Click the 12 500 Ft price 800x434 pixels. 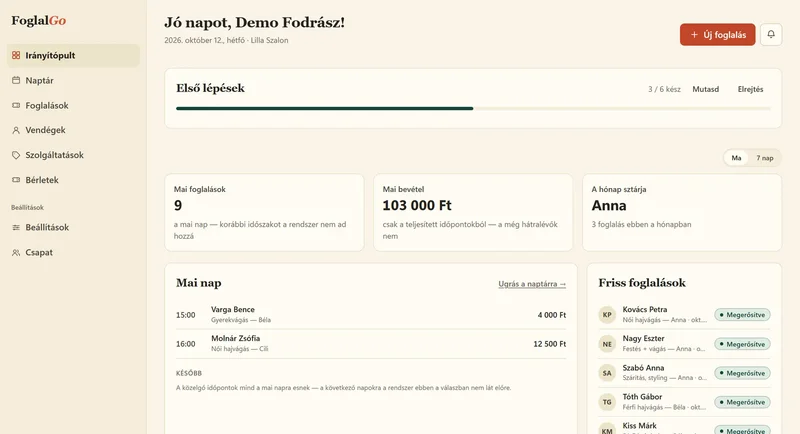[549, 344]
